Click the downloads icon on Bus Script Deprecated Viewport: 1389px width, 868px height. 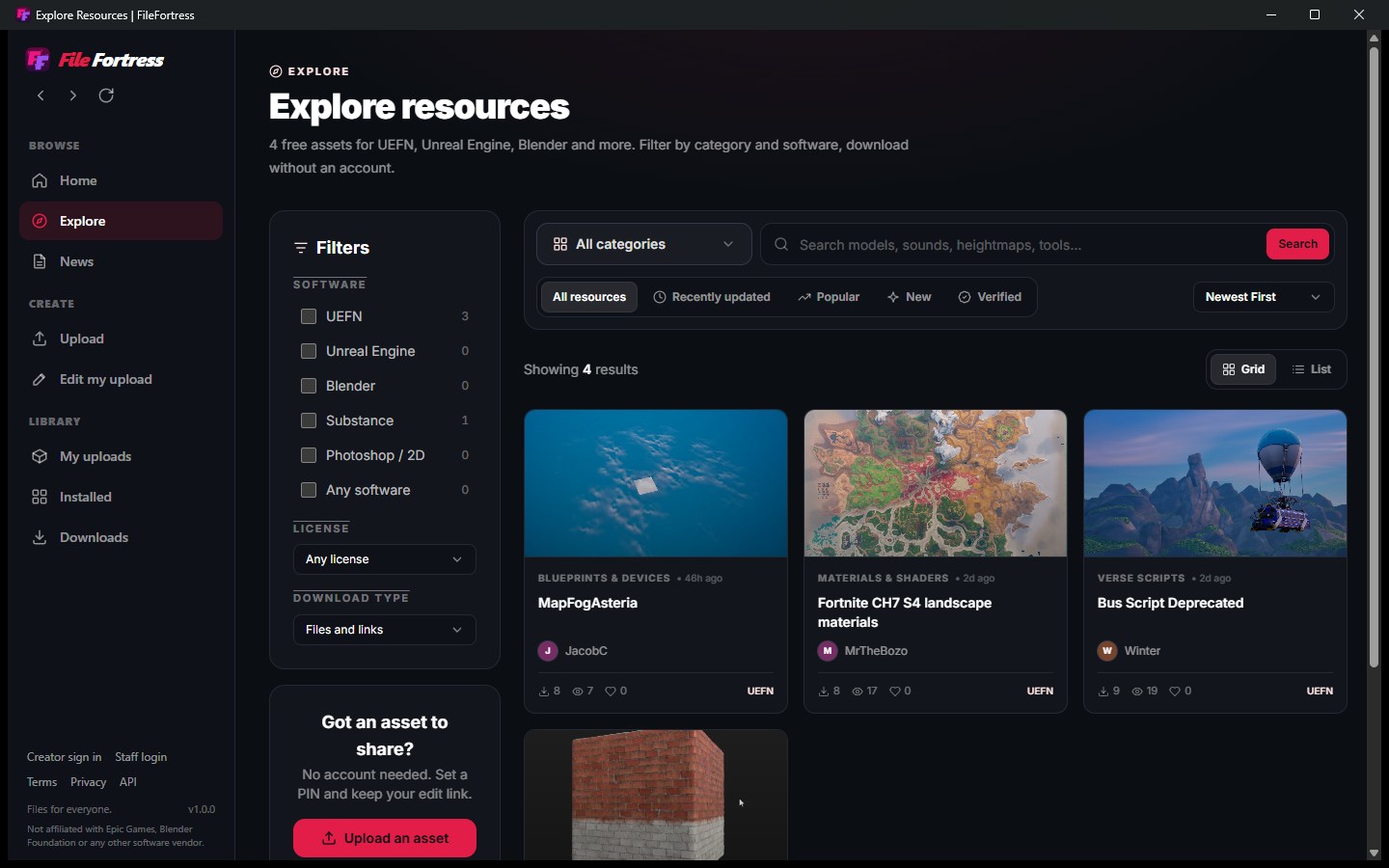click(1103, 691)
